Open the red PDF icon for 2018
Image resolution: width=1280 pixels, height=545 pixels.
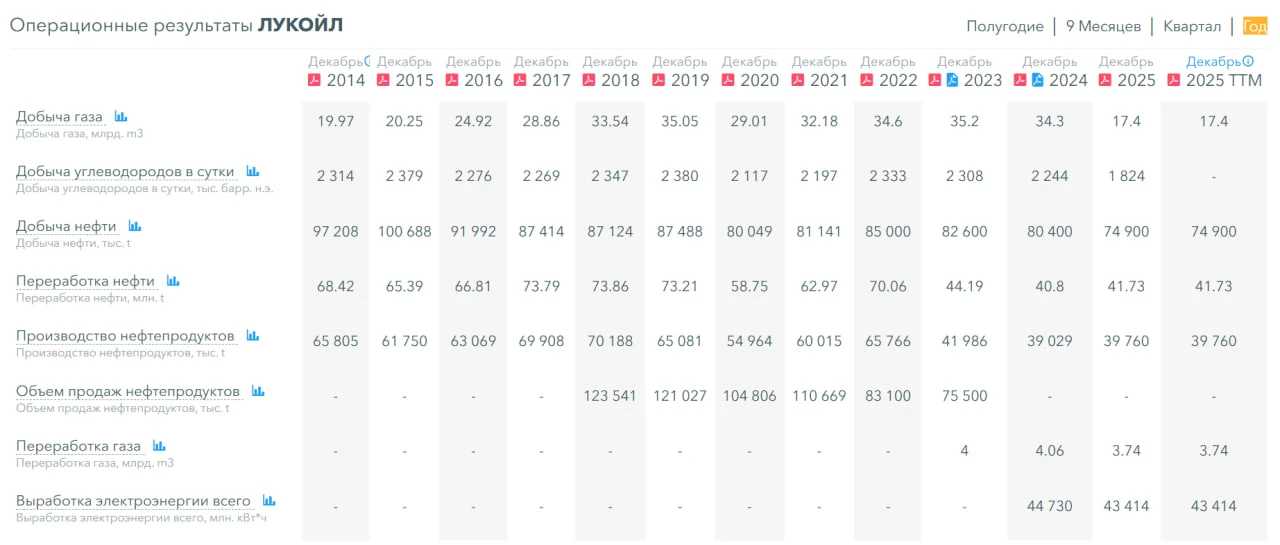click(x=589, y=80)
